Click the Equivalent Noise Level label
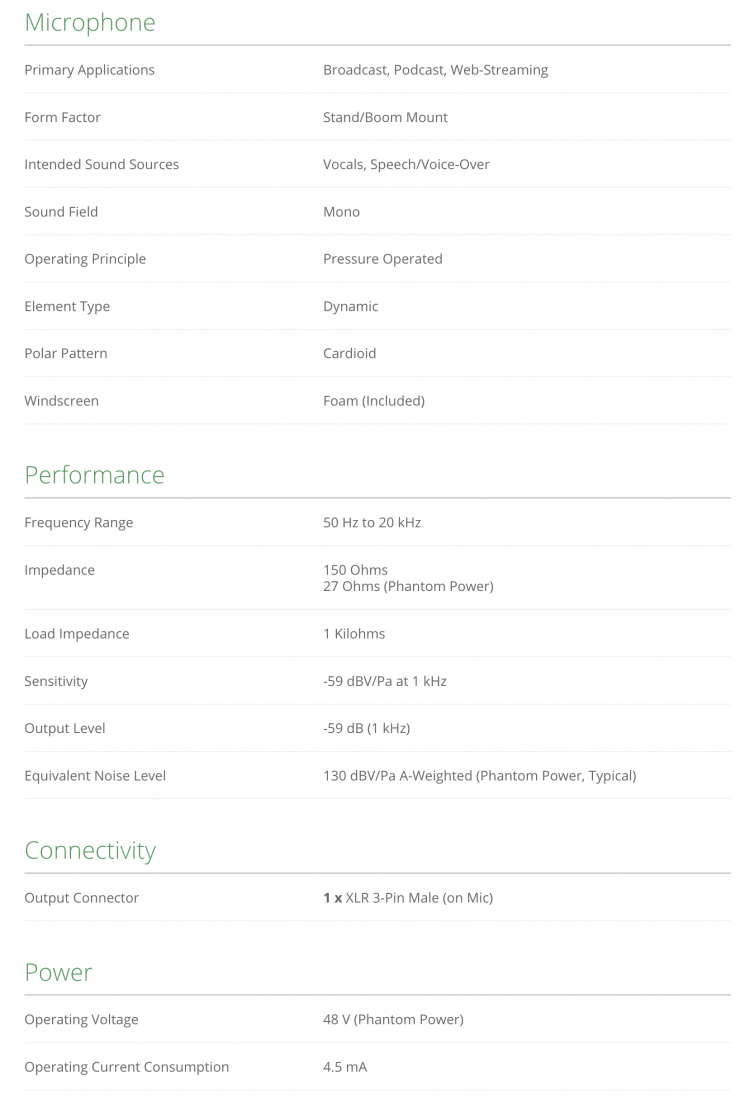740x1116 pixels. [x=95, y=776]
